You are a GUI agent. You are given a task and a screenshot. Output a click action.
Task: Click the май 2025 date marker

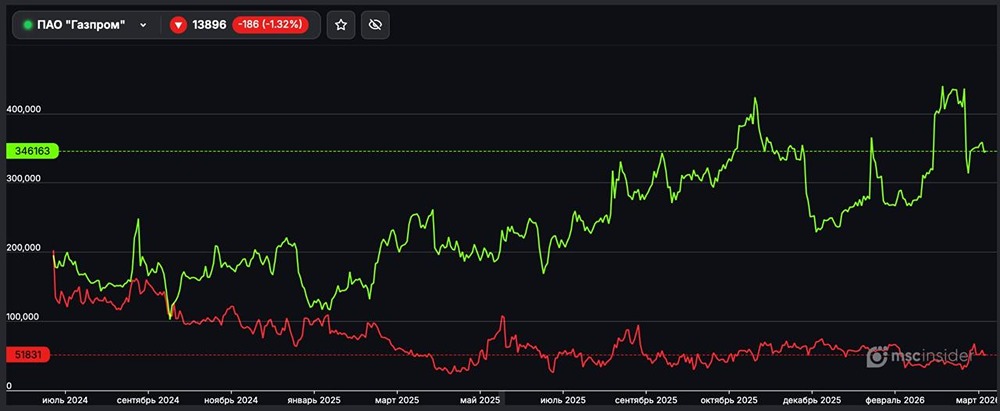pyautogui.click(x=479, y=400)
